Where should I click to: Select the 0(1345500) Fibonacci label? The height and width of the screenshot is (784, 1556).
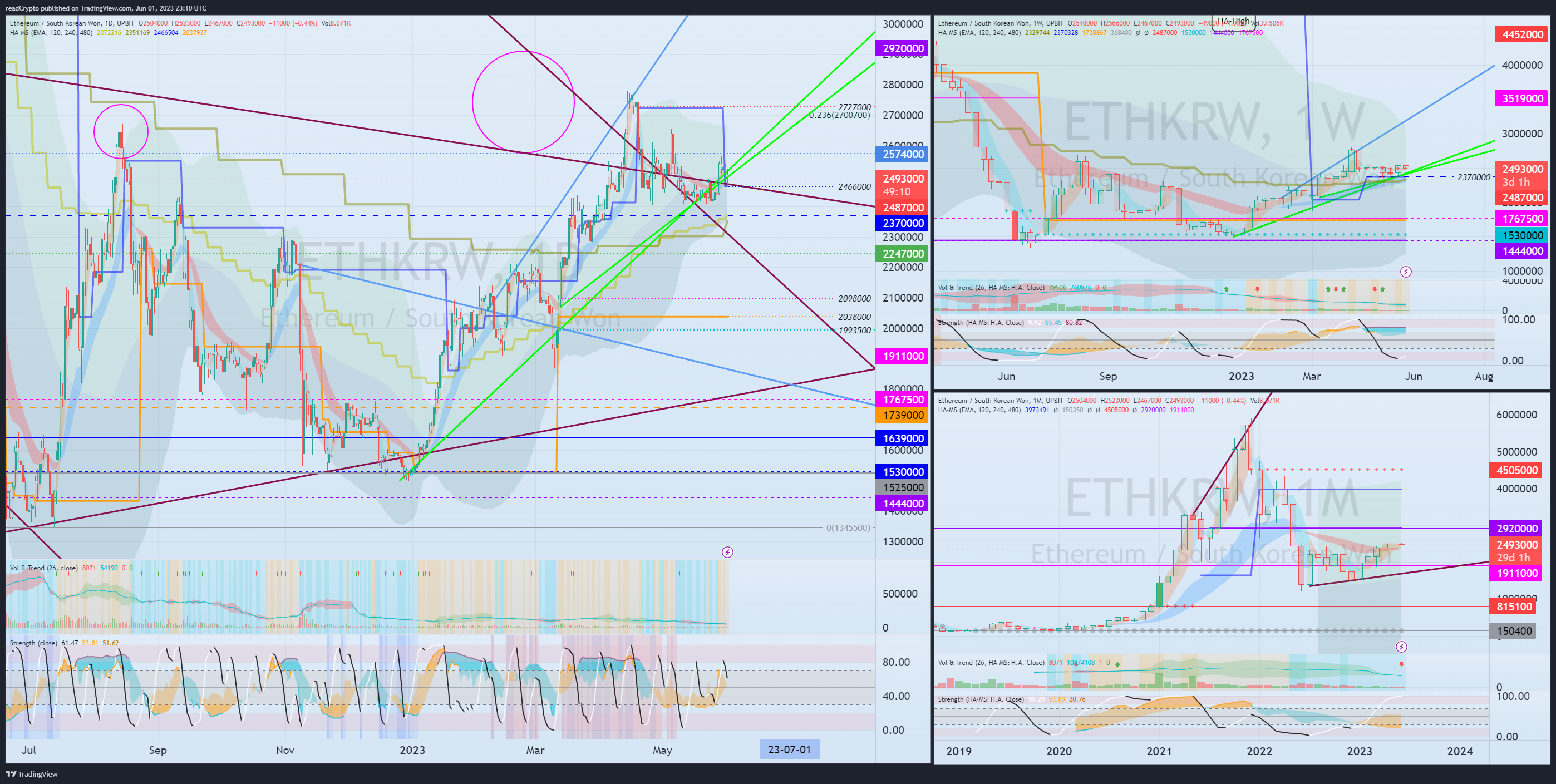point(848,528)
